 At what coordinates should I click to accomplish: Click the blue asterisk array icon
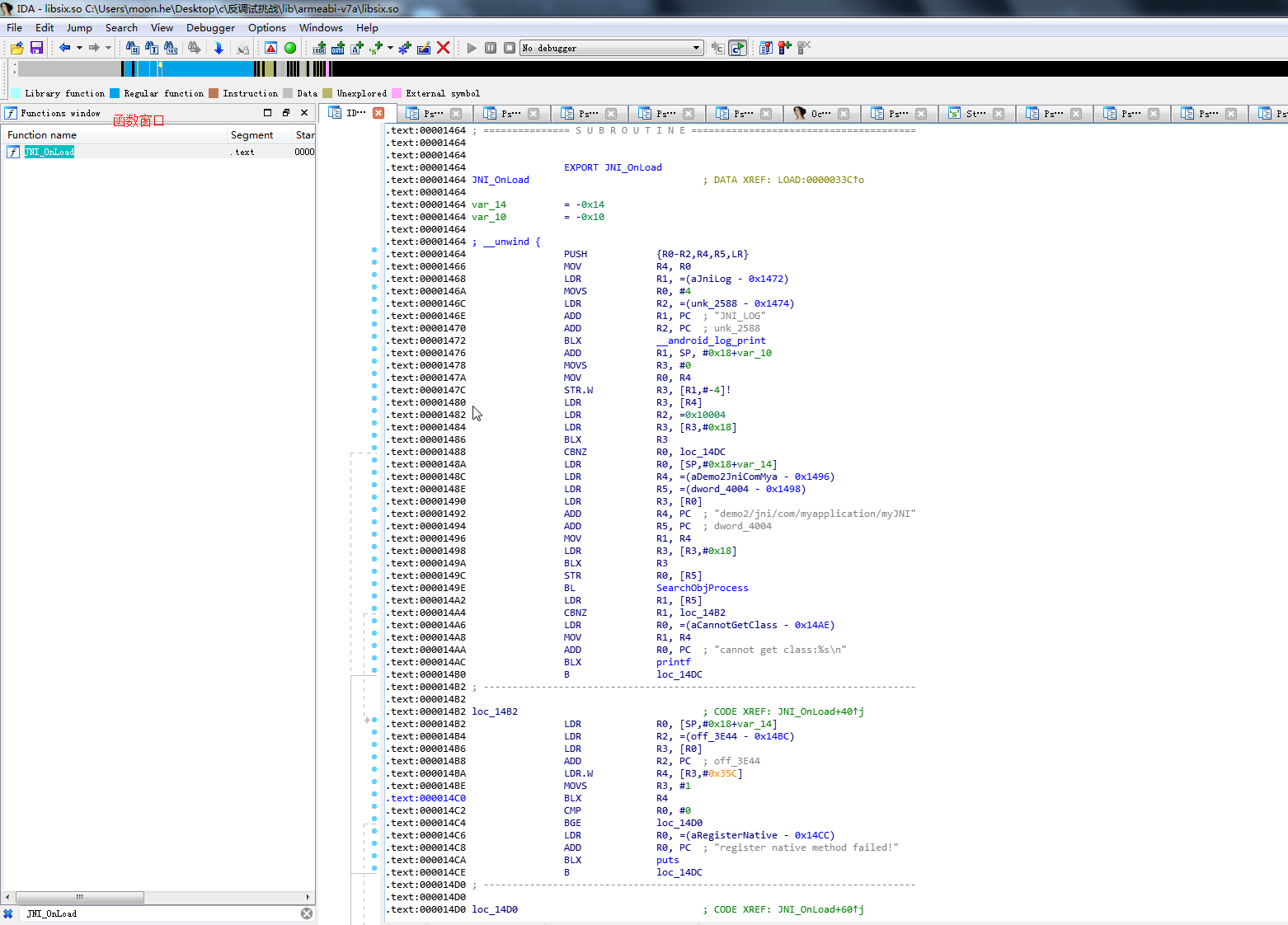[405, 48]
